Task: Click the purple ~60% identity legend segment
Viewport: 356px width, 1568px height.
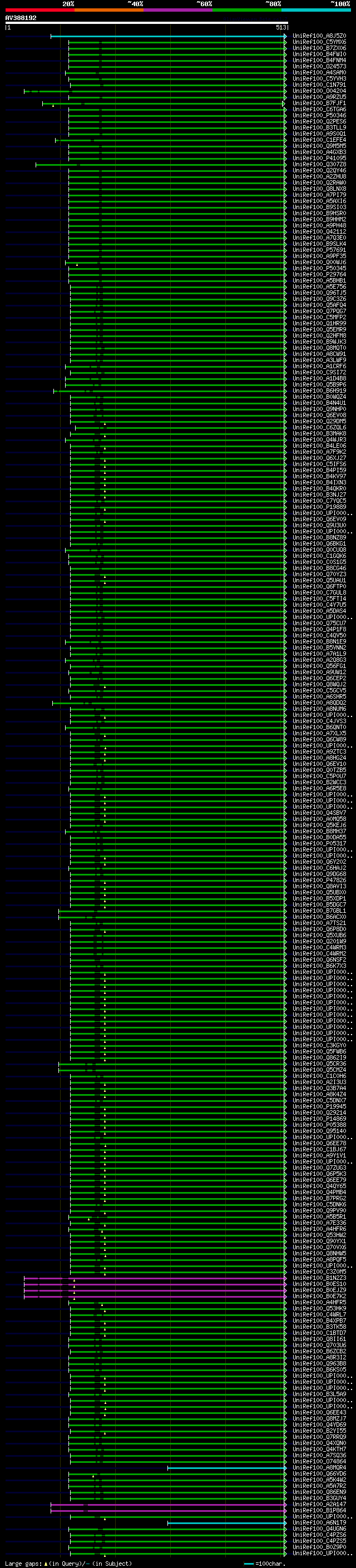Action: 179,10
